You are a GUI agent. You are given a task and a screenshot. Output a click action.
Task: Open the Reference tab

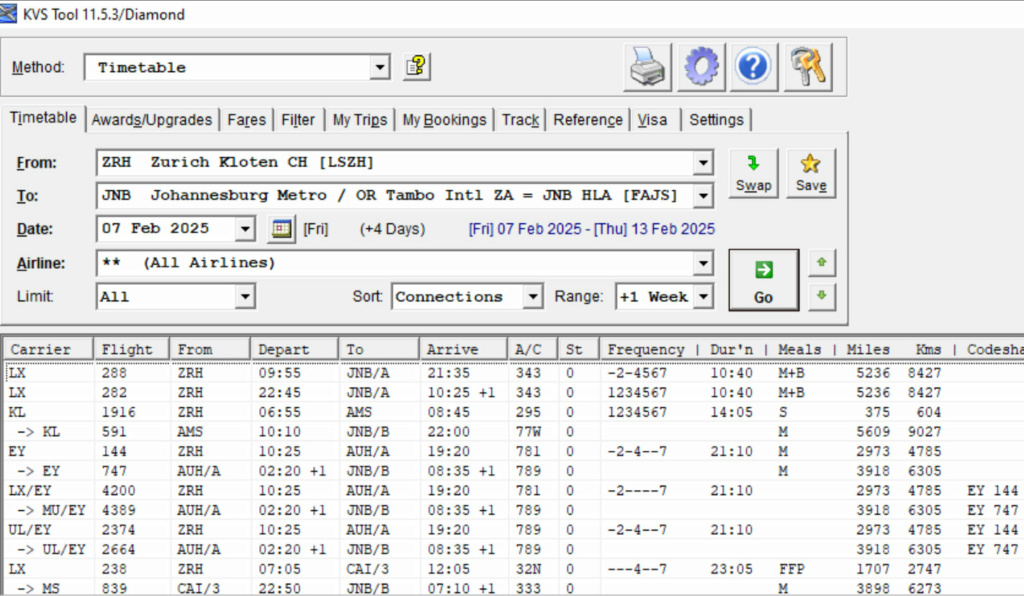pos(588,120)
